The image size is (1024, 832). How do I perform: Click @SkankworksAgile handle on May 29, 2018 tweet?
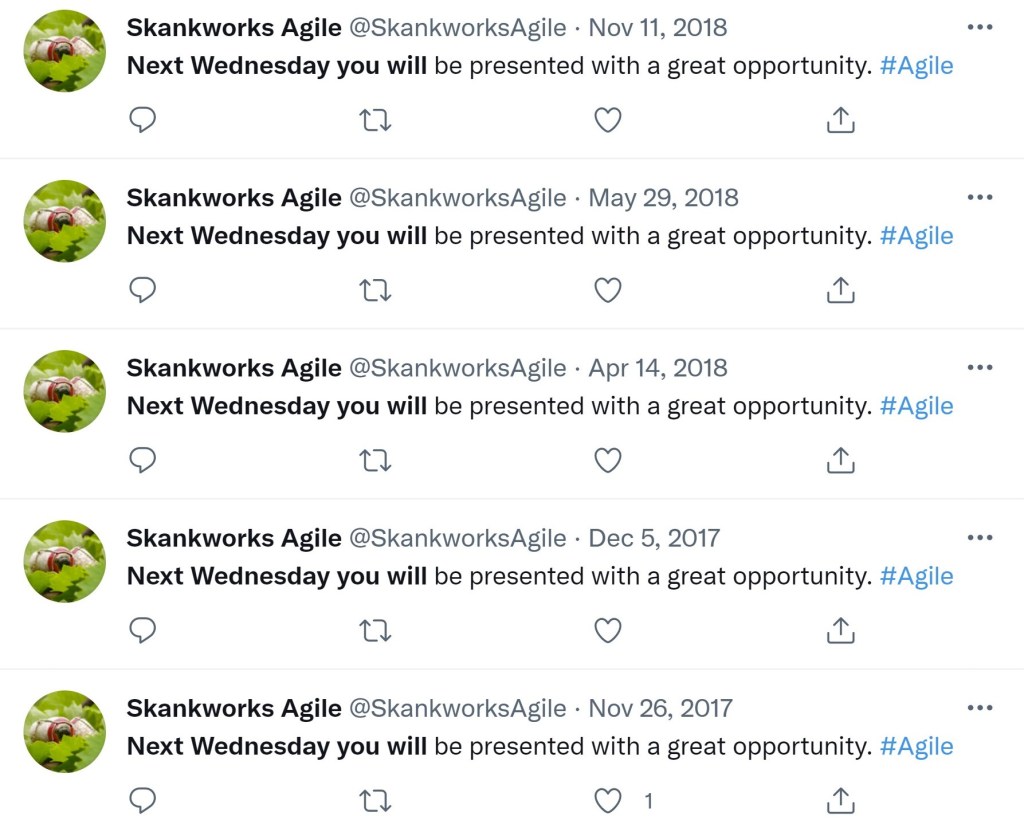(457, 198)
